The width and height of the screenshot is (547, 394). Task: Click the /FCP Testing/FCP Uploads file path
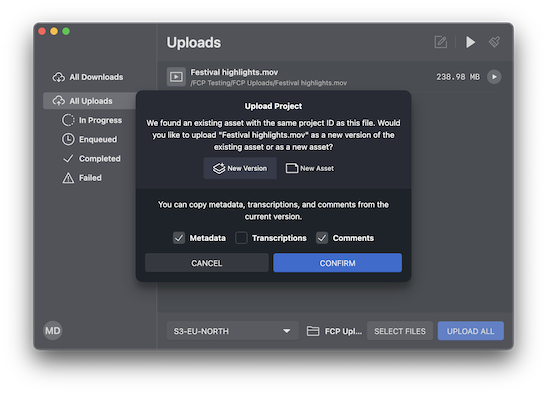(269, 83)
